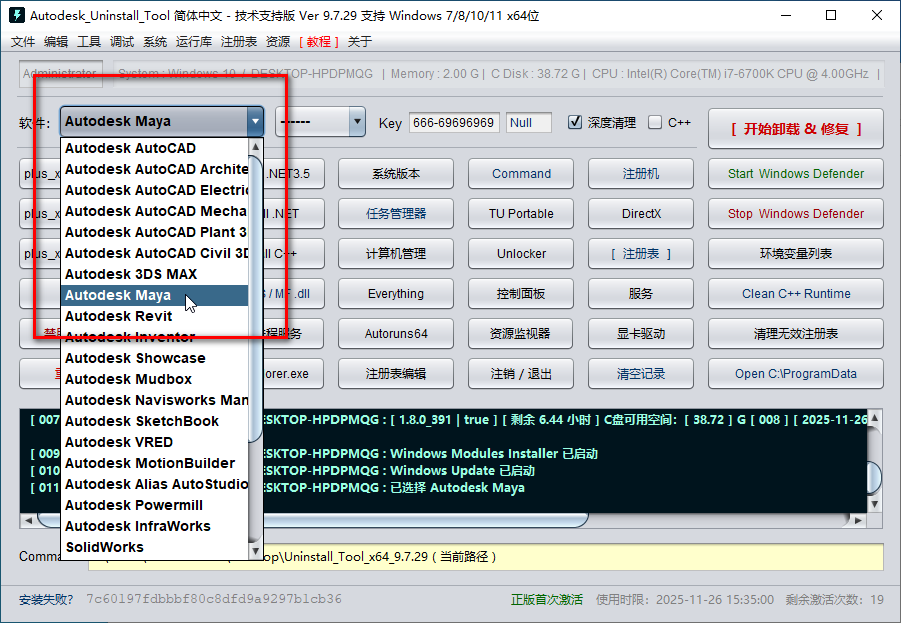
Task: Click Start Windows Defender button
Action: [796, 174]
